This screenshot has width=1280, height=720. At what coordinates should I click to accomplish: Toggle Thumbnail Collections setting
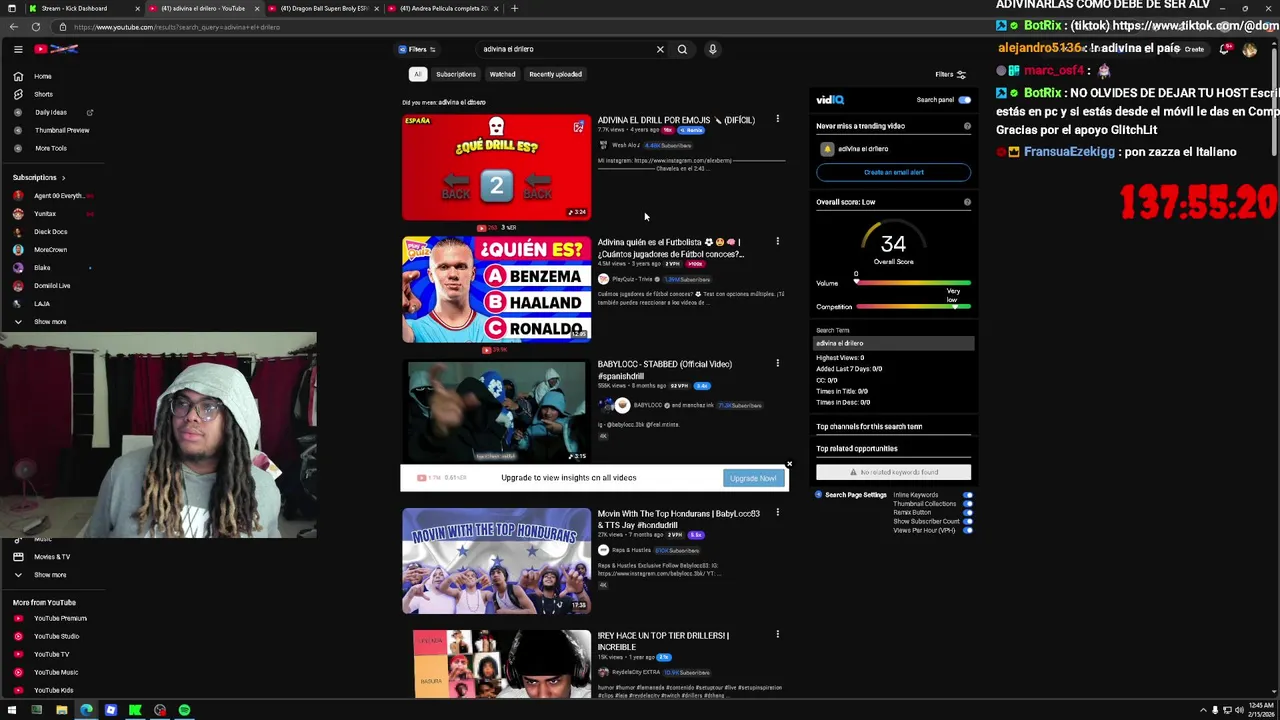[x=967, y=504]
